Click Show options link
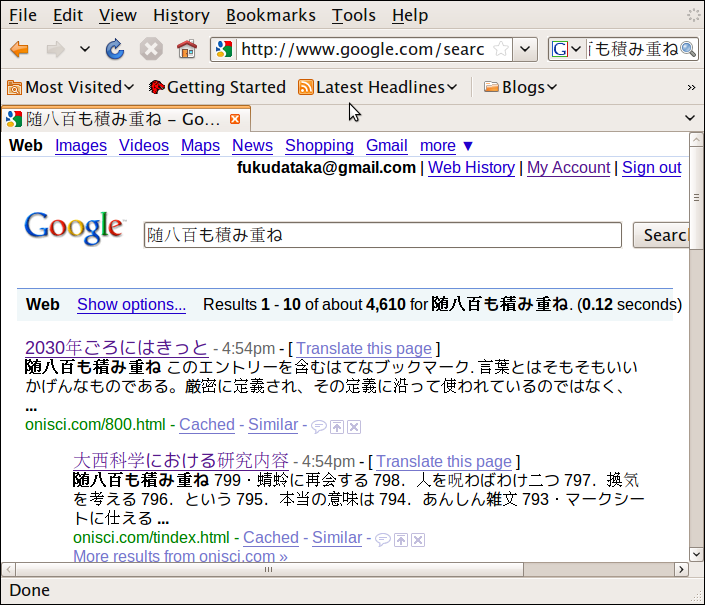 point(131,304)
